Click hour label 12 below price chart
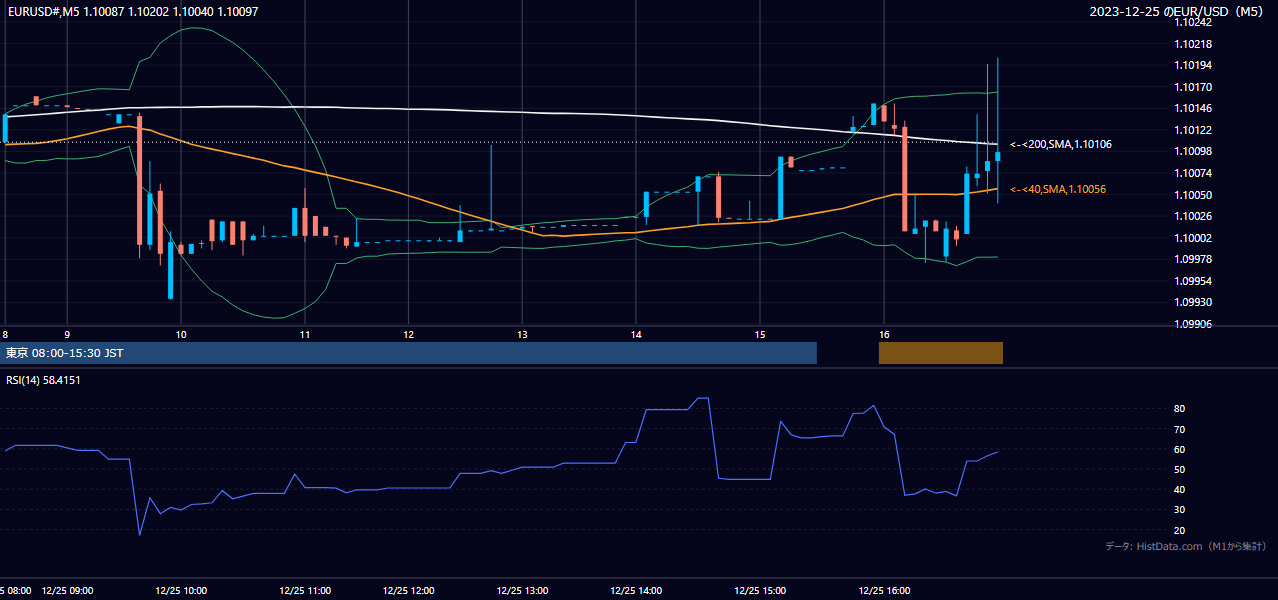1278x600 pixels. pos(408,334)
